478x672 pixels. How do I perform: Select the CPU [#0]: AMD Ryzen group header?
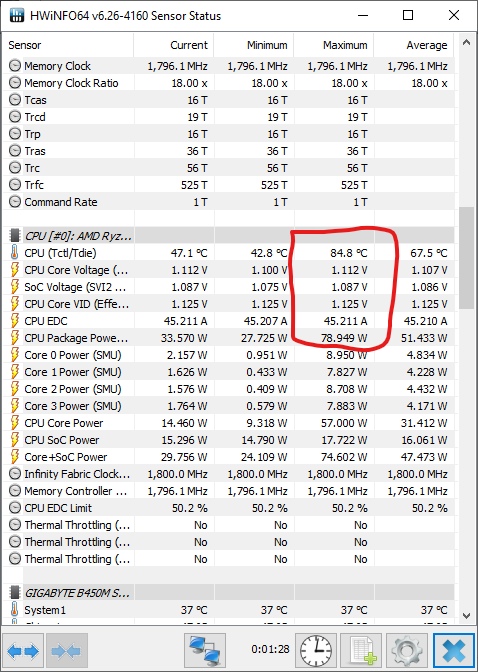tap(228, 236)
